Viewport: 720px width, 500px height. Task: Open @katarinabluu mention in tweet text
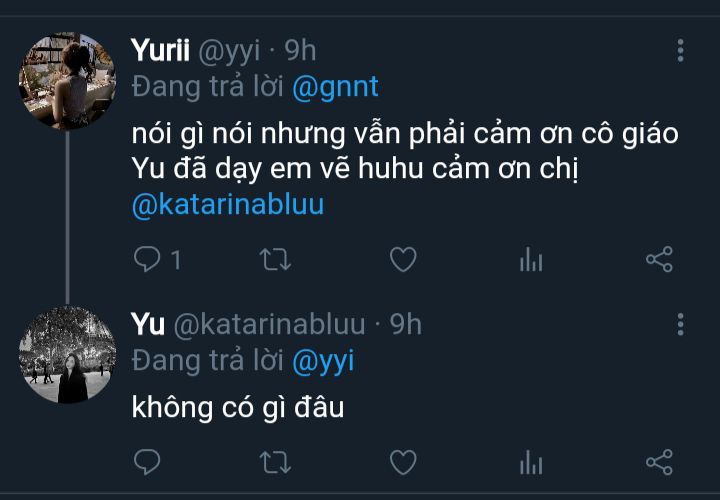[228, 205]
